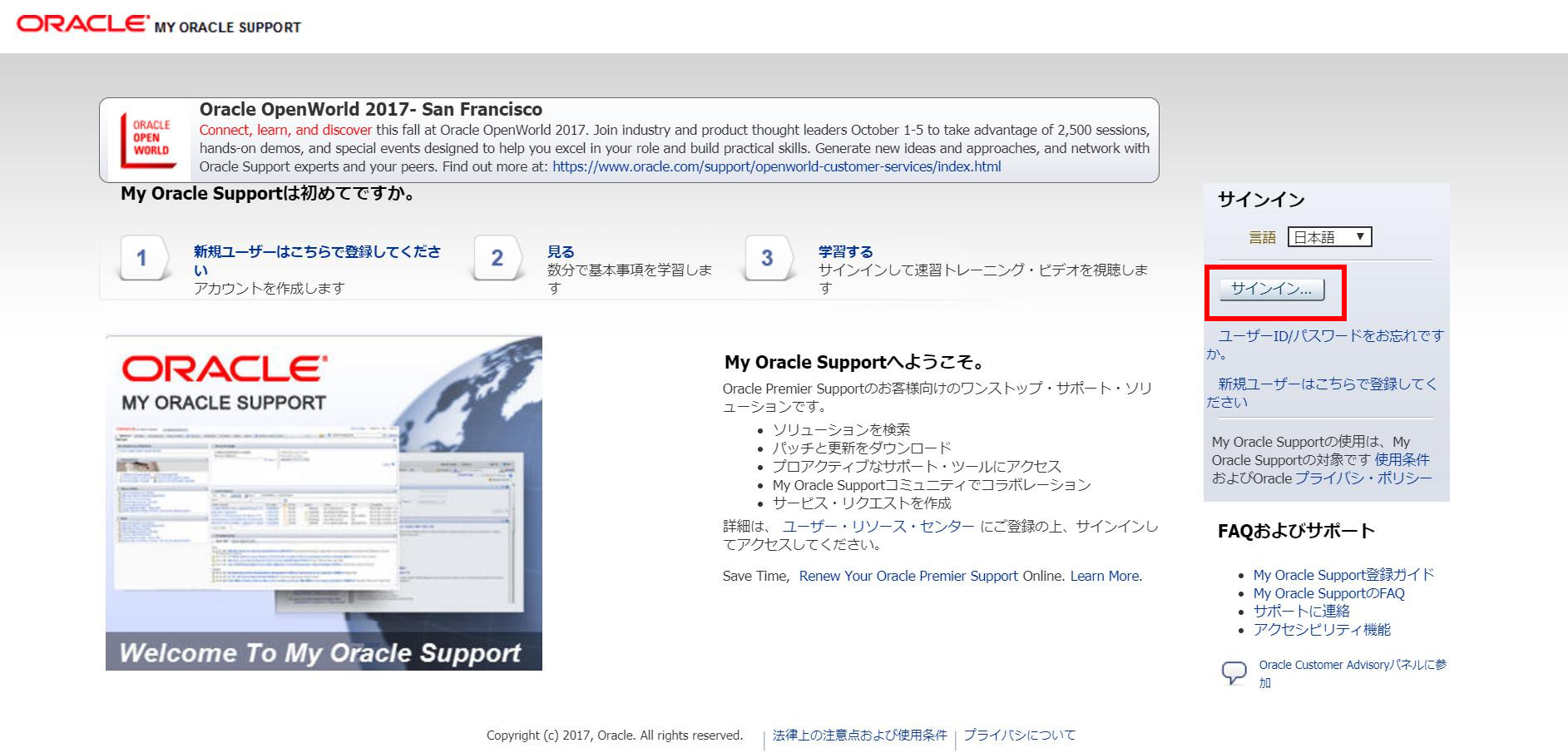Open the ユーザー・リソース・センター link
1568x753 pixels.
(x=878, y=527)
